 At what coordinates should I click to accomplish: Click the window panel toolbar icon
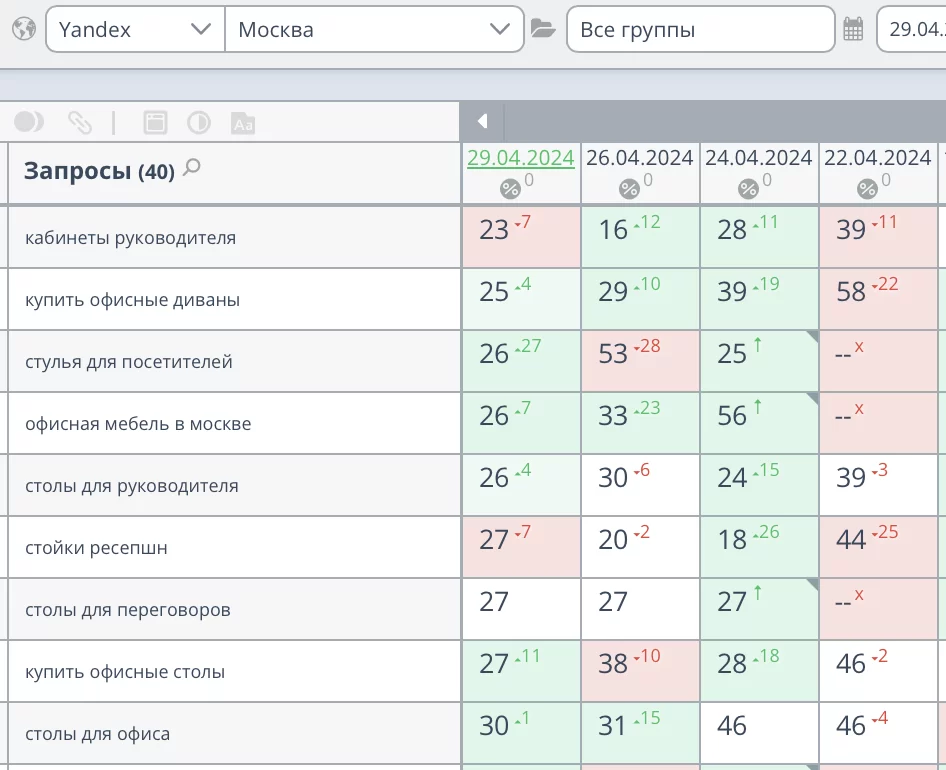(x=155, y=123)
